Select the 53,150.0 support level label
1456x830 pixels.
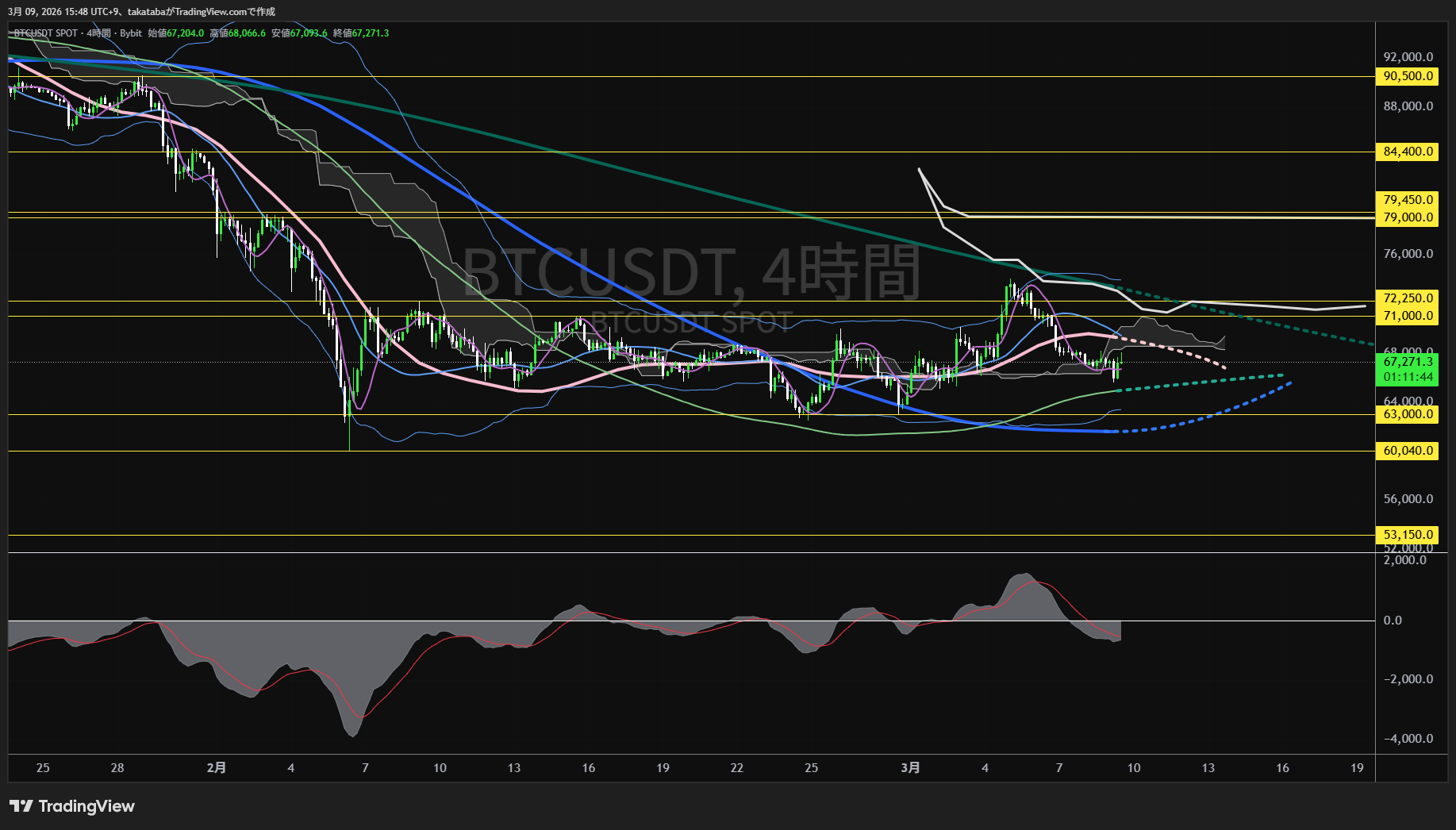[1408, 534]
